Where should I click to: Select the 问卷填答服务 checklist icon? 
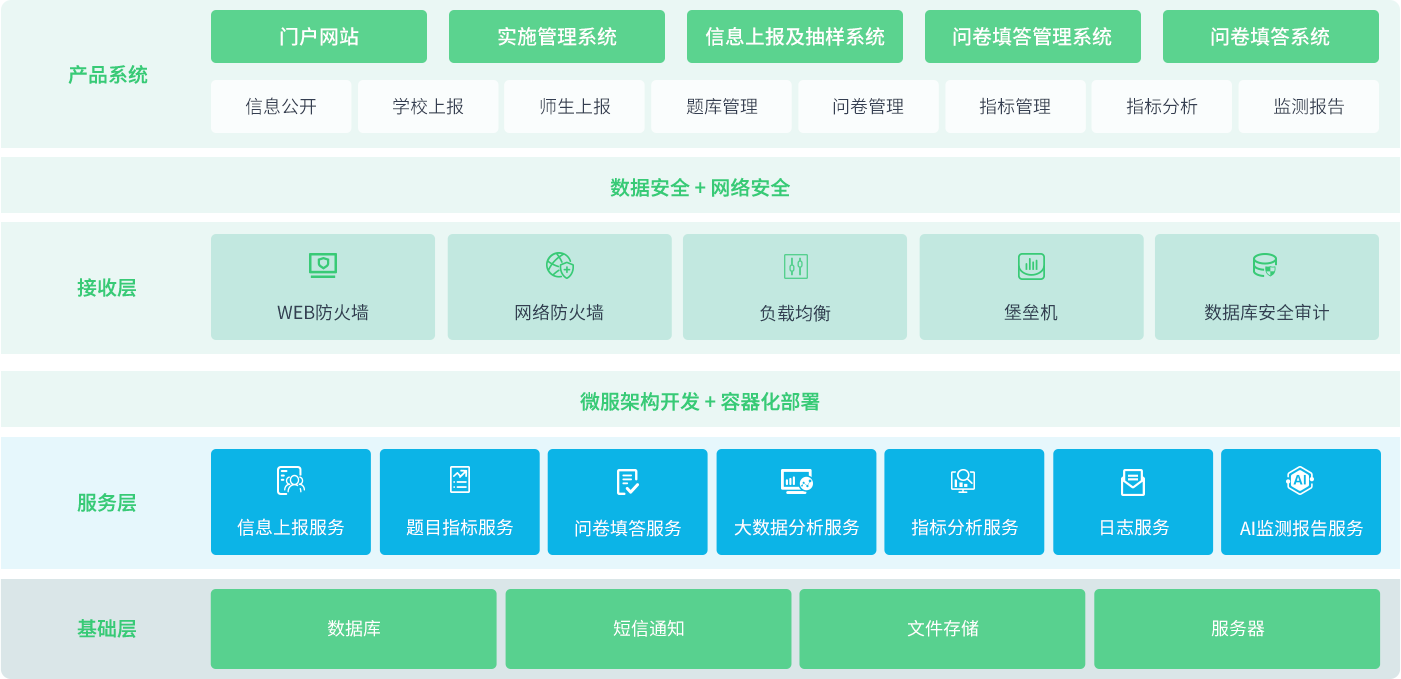click(628, 482)
